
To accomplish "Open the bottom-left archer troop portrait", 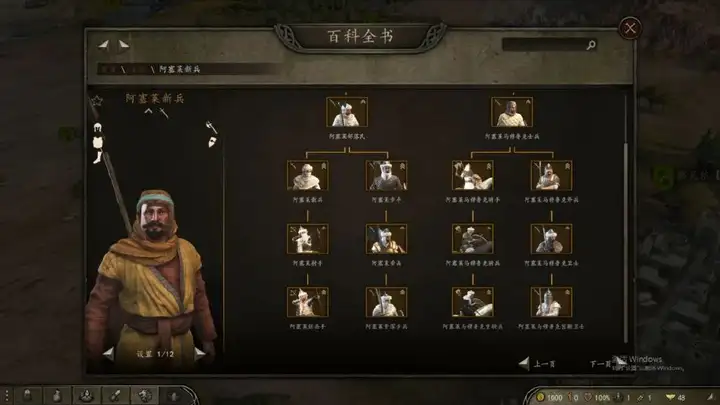I will (308, 302).
